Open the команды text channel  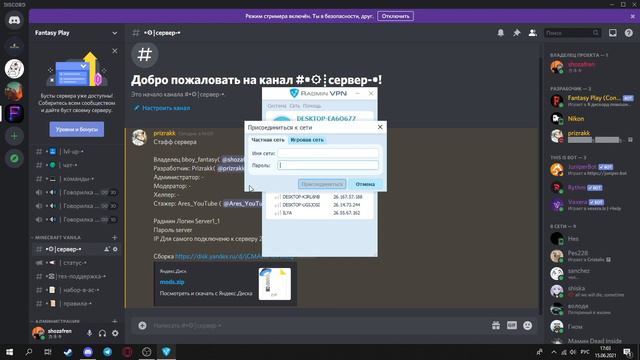[x=76, y=179]
